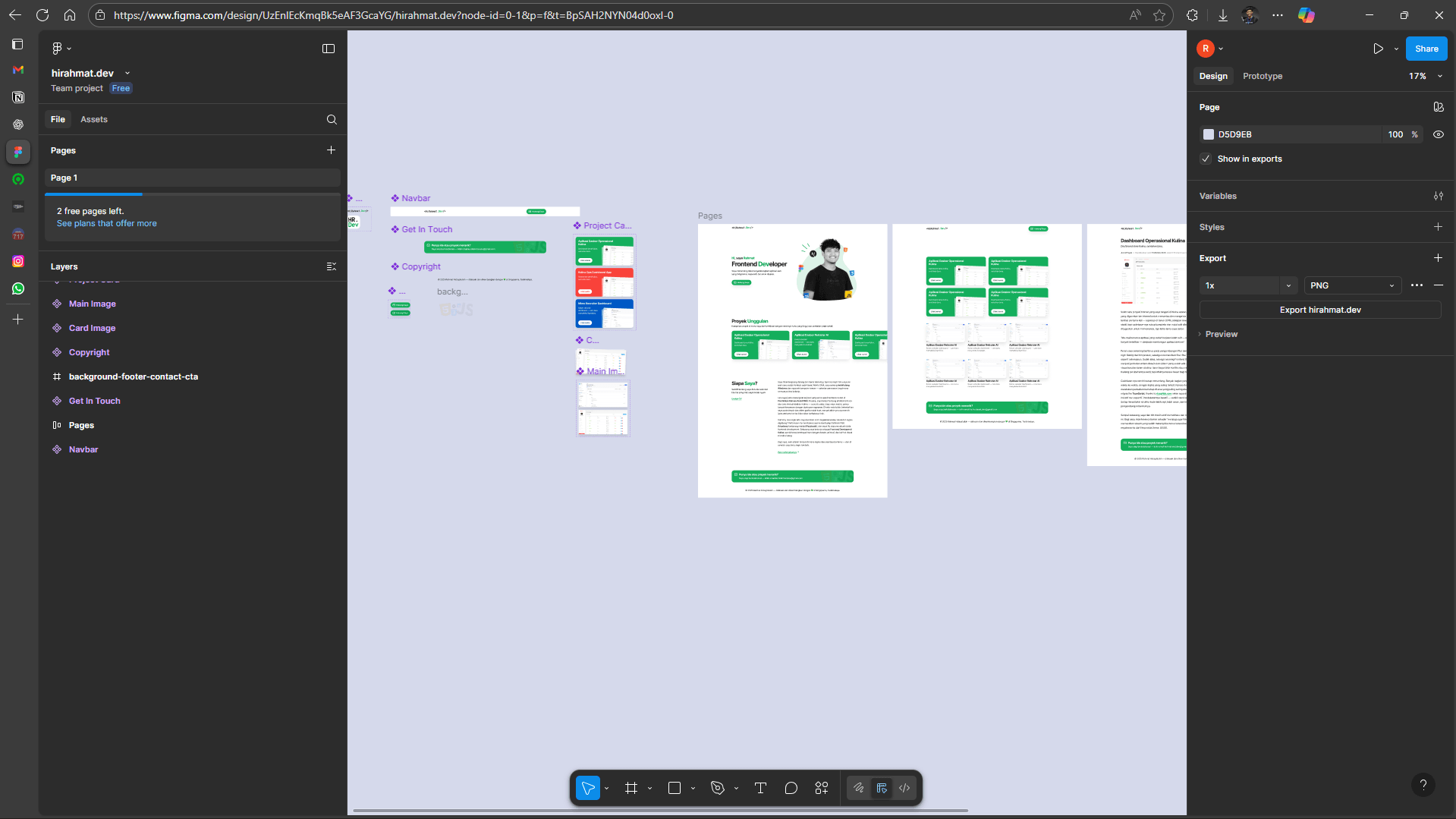Open the Actions components tool
This screenshot has height=819, width=1456.
tap(822, 788)
